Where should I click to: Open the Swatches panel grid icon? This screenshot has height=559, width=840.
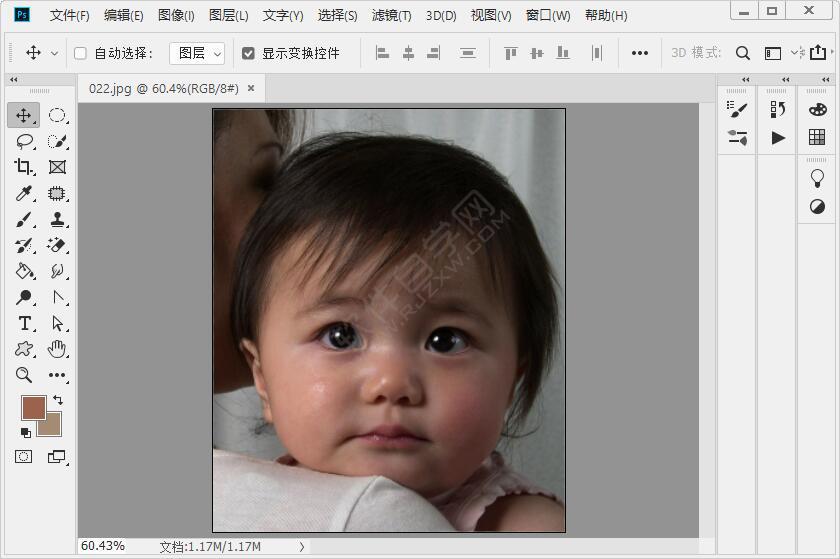coord(817,137)
